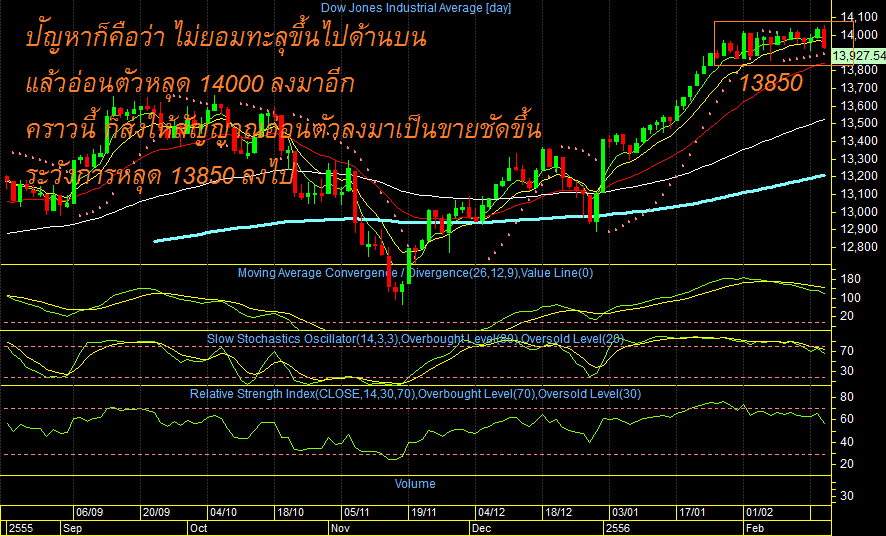
Task: Click the 04/12 date label
Action: click(492, 512)
